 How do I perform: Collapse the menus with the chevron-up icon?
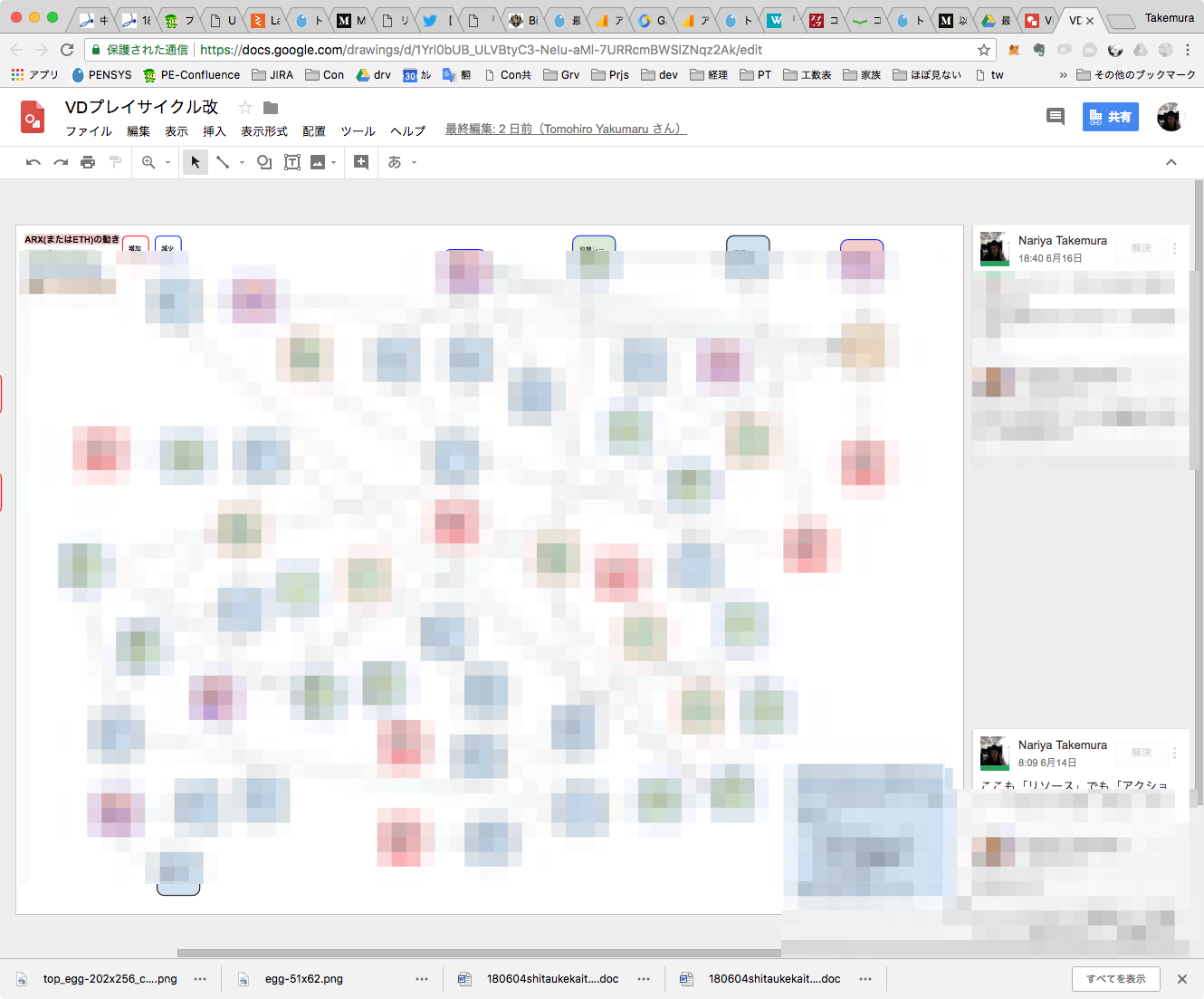click(x=1171, y=162)
